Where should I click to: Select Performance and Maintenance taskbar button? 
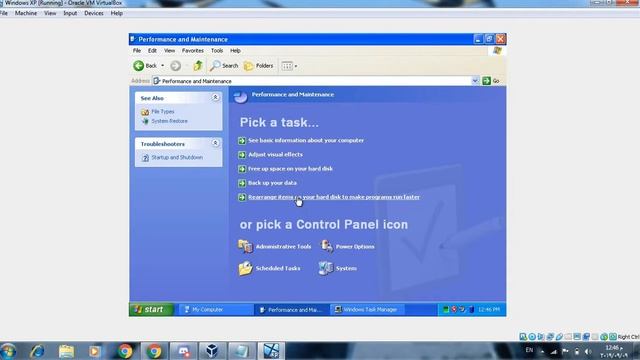[x=291, y=309]
